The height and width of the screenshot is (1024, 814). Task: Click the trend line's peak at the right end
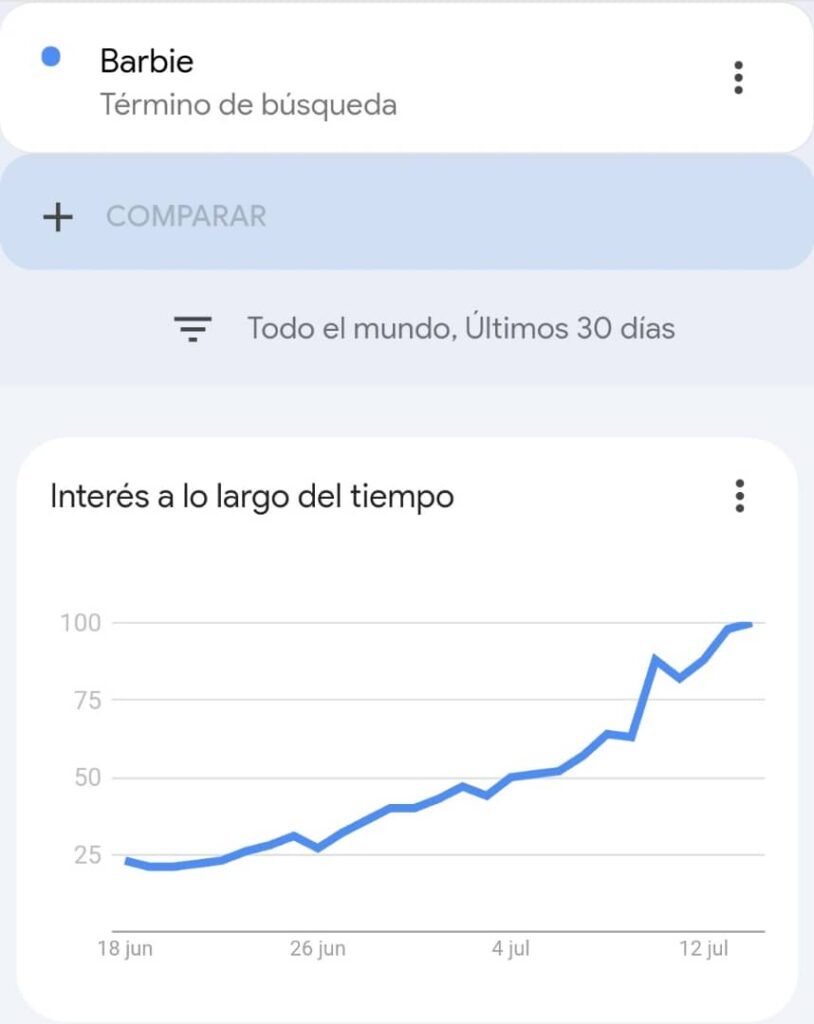pos(749,625)
